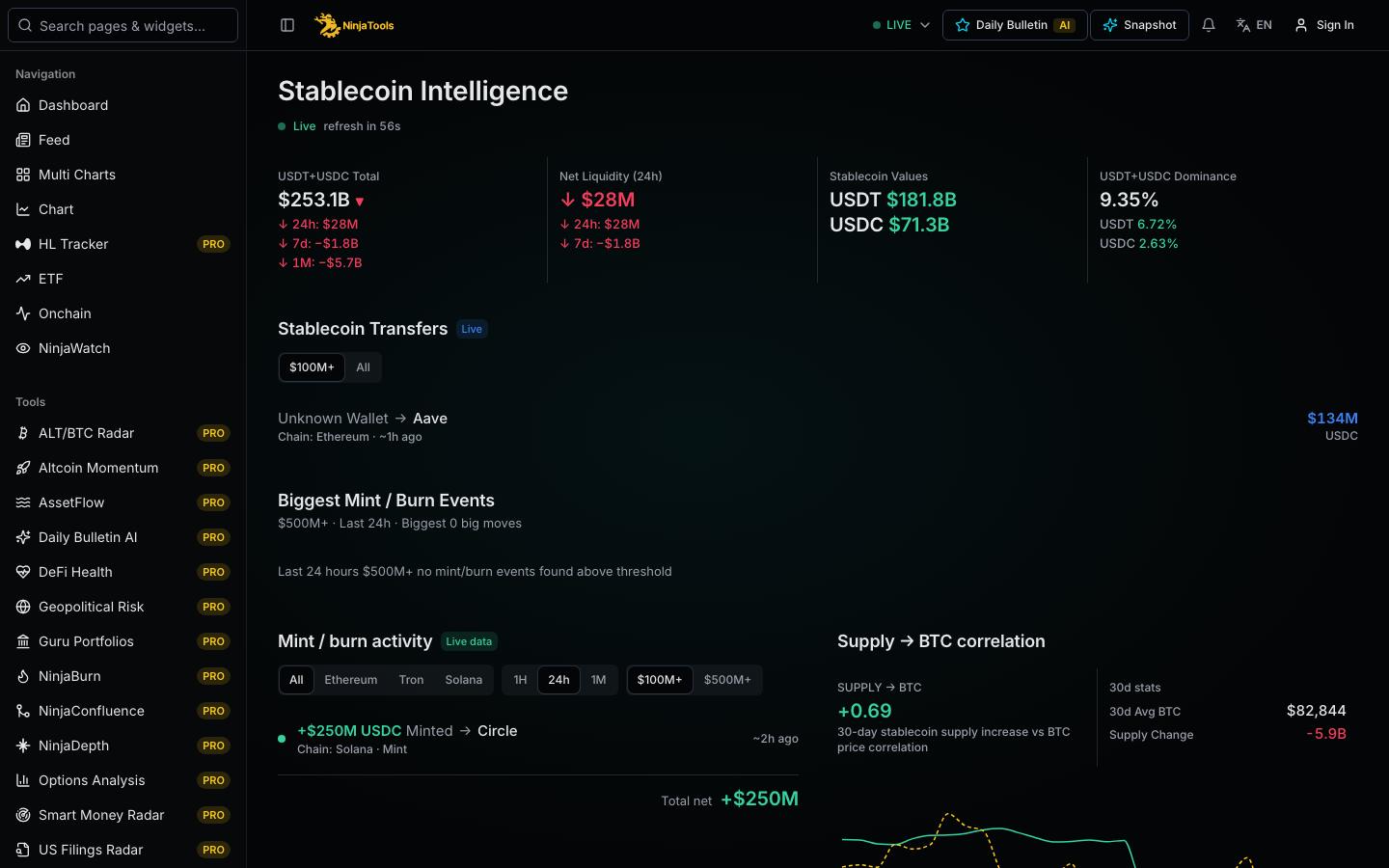Switch to Solana chain tab
Image resolution: width=1389 pixels, height=868 pixels.
point(464,680)
